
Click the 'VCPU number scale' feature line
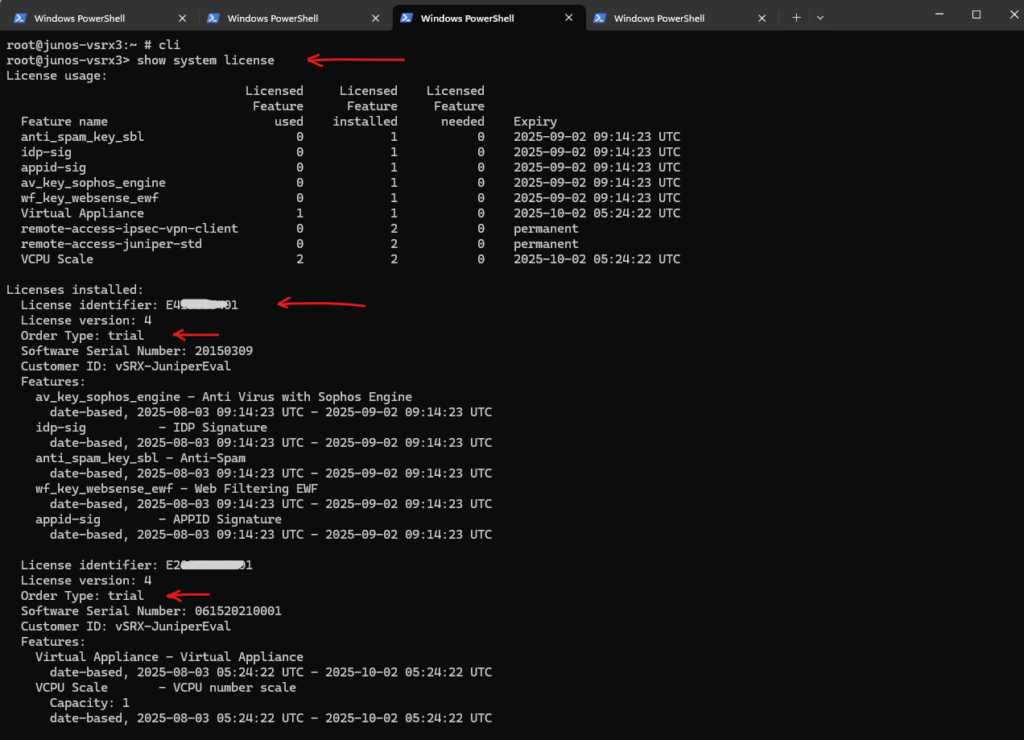pyautogui.click(x=166, y=688)
